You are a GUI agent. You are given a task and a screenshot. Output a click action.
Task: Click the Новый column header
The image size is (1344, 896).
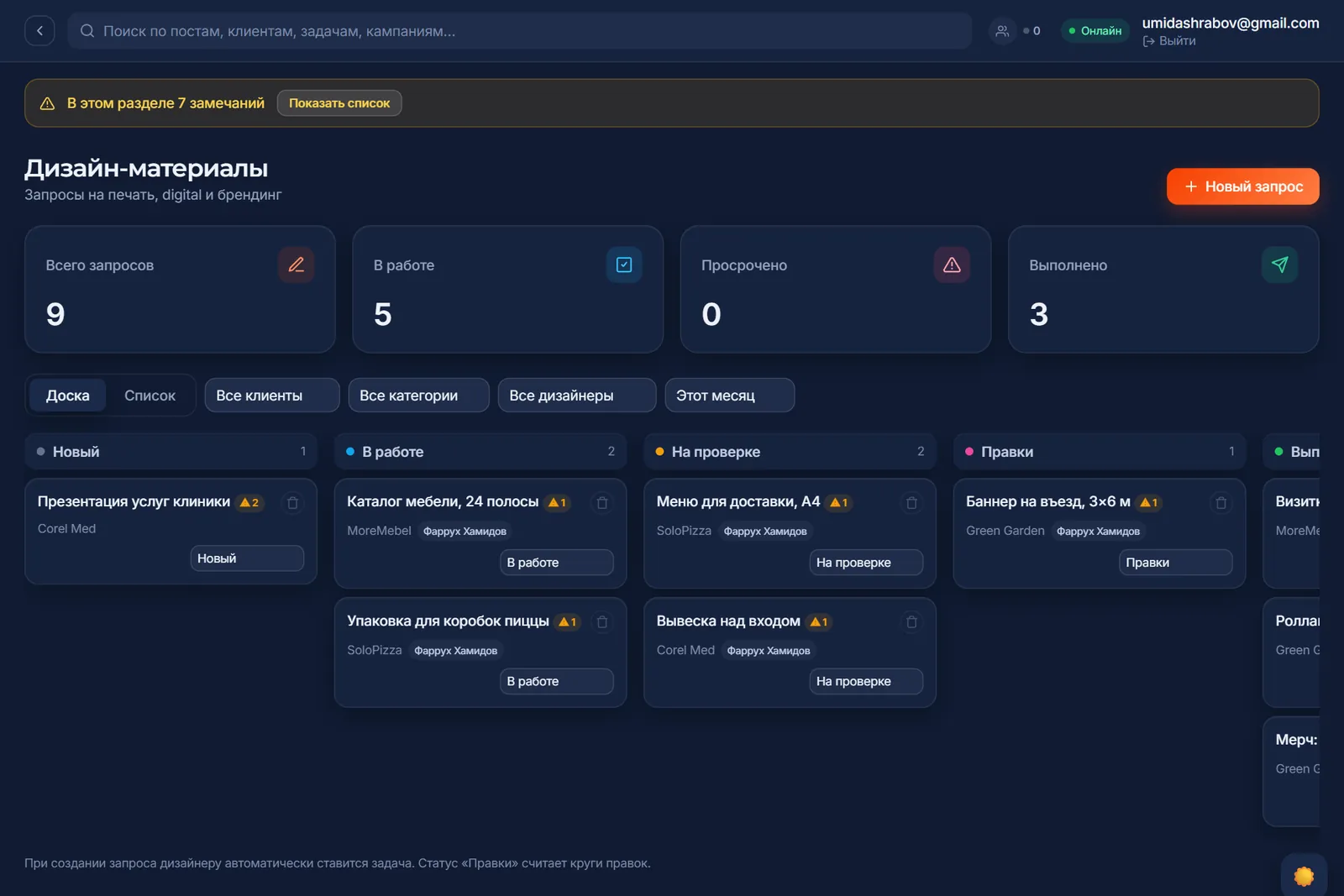coord(171,452)
